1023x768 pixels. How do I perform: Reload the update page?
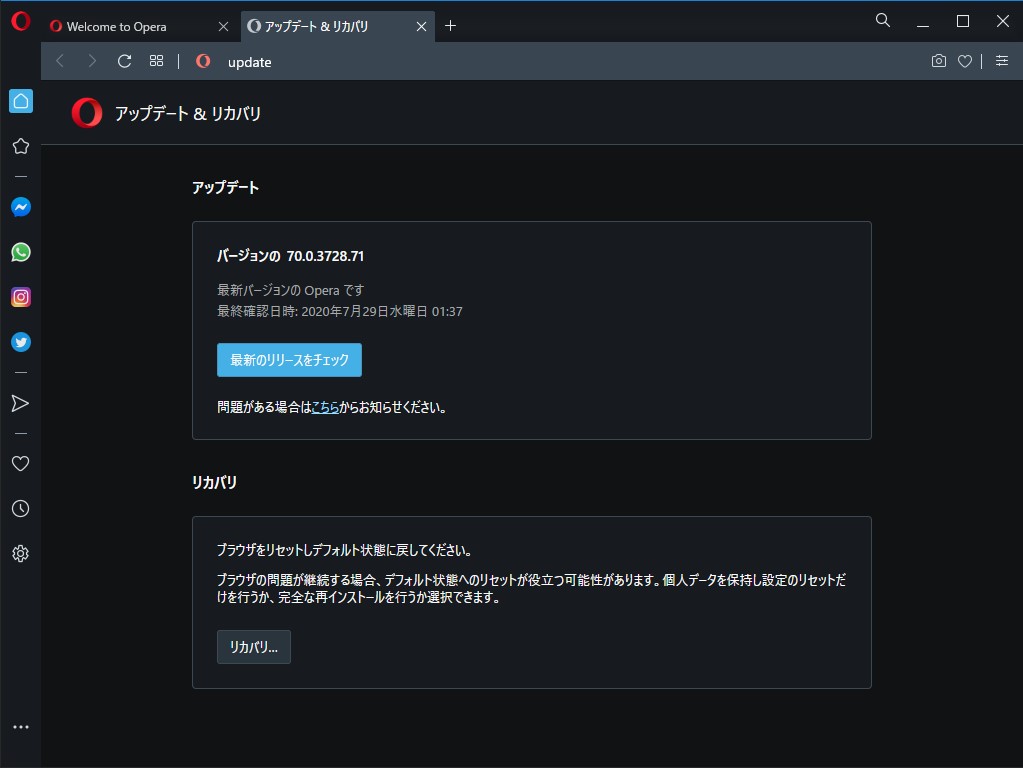[x=123, y=61]
